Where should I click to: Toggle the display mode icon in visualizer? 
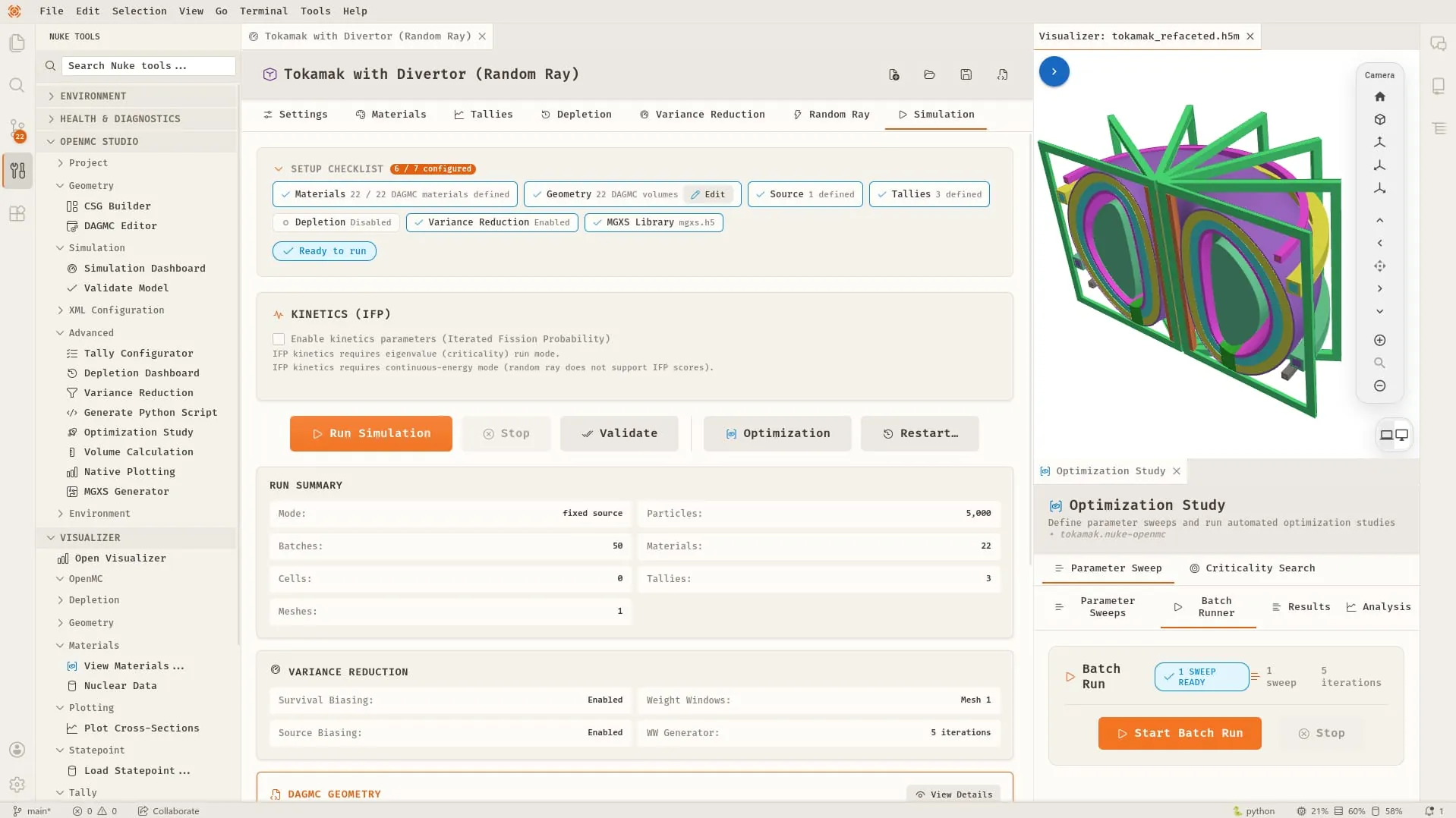[x=1394, y=435]
